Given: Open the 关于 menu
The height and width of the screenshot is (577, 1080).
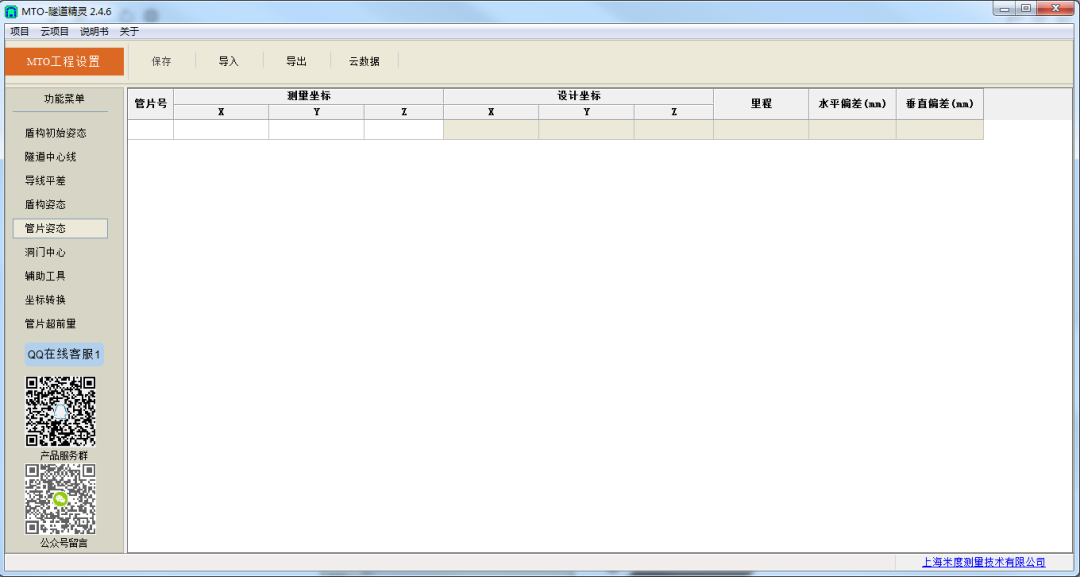Looking at the screenshot, I should [129, 32].
